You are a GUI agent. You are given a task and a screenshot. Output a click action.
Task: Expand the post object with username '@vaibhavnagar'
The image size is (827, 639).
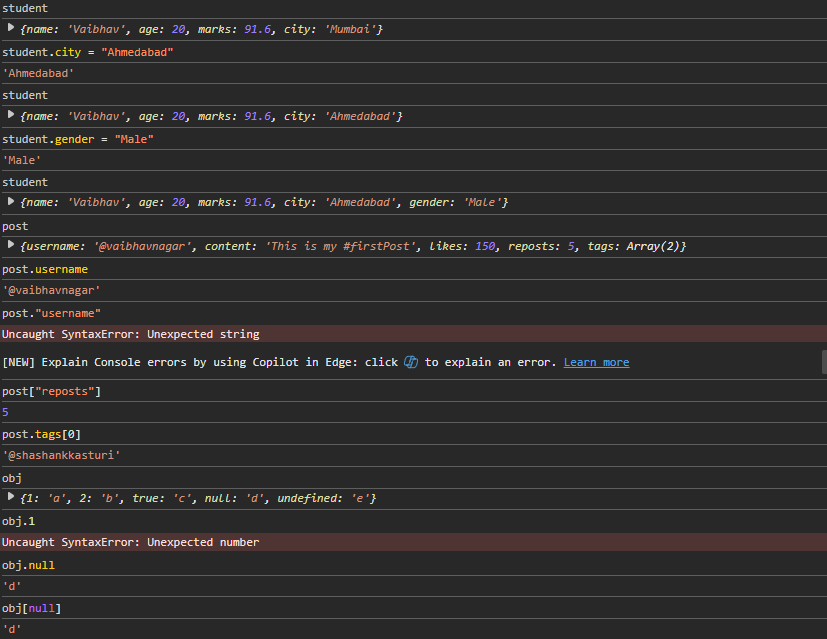click(x=11, y=245)
